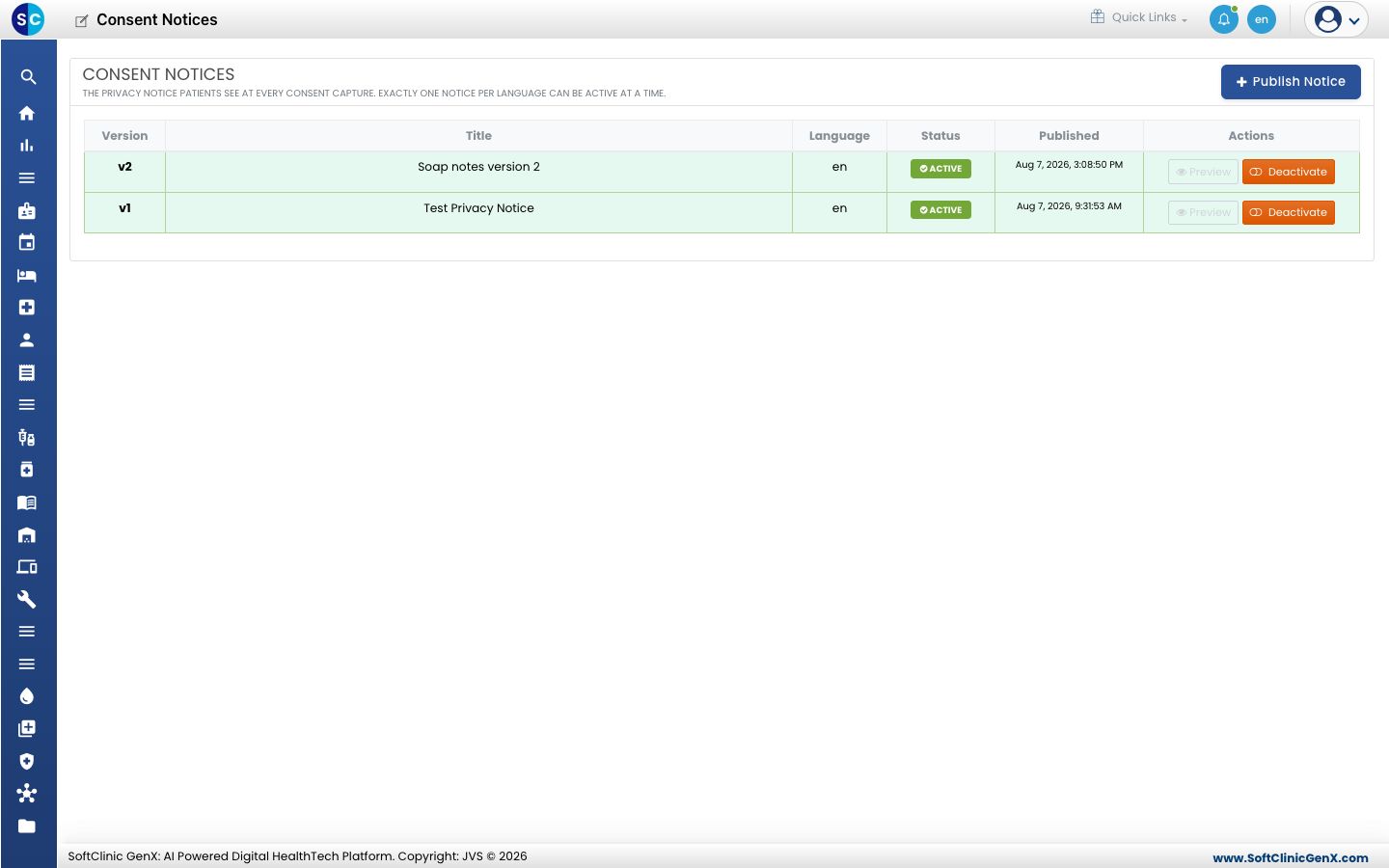Click the Publish Notice button

(x=1291, y=82)
